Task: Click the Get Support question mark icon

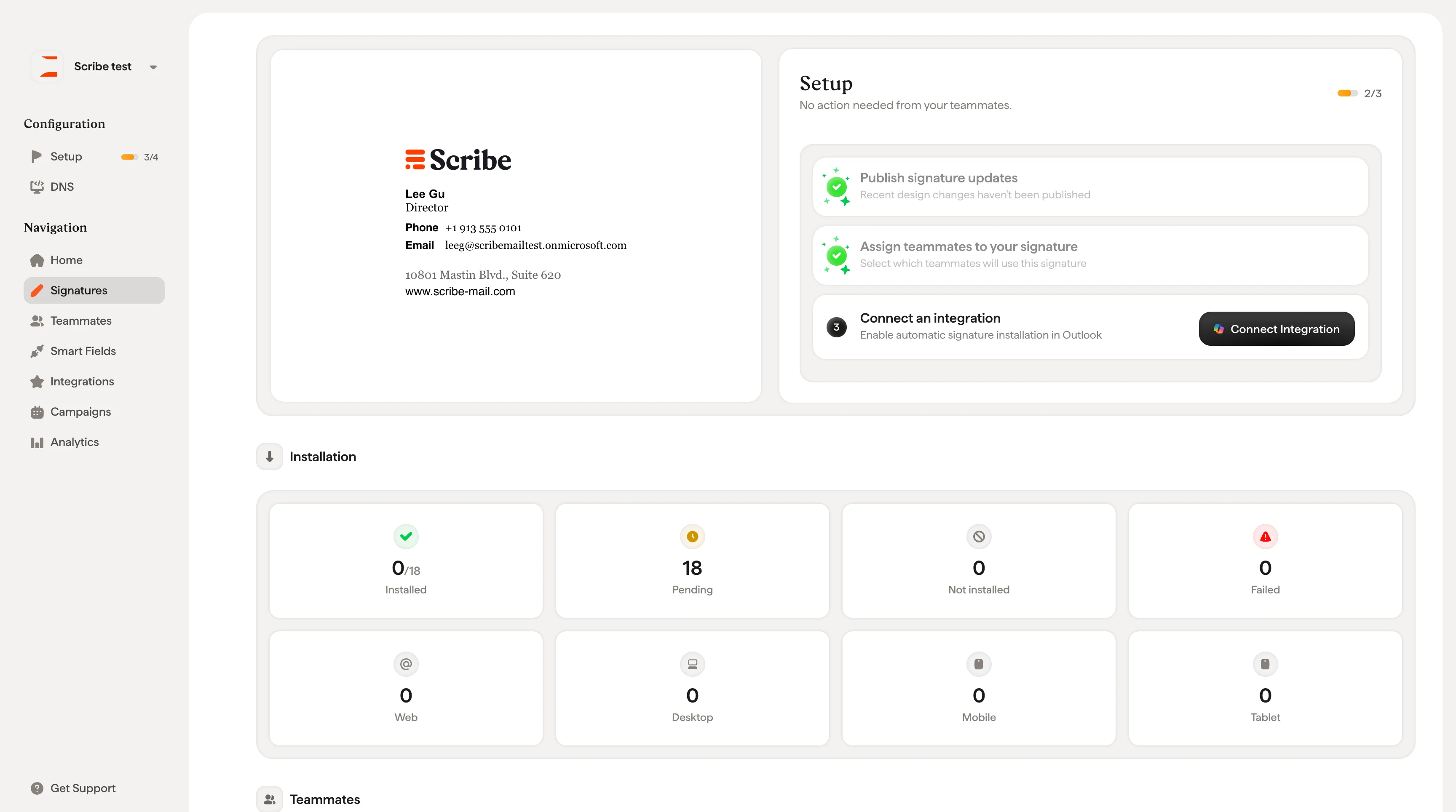Action: (37, 788)
